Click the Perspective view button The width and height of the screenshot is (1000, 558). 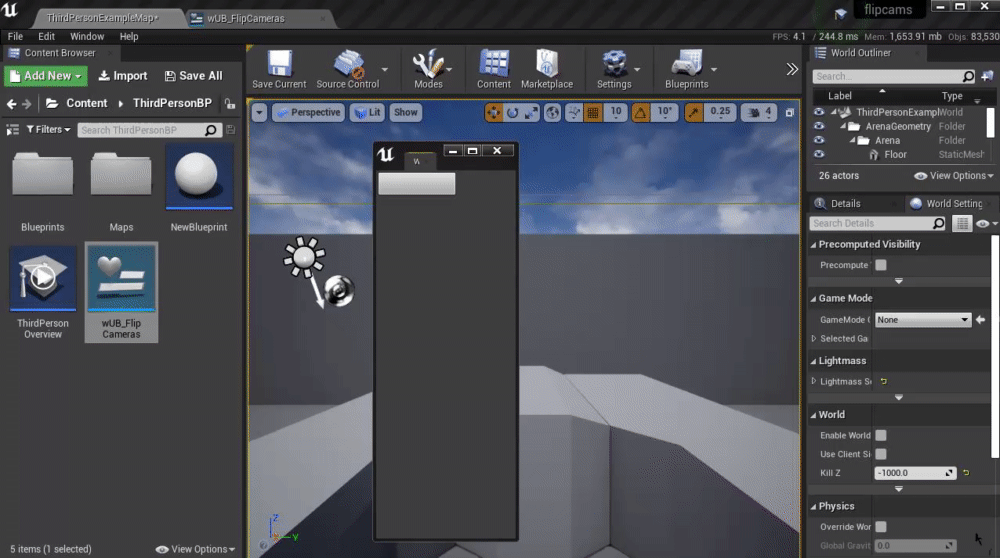[309, 113]
